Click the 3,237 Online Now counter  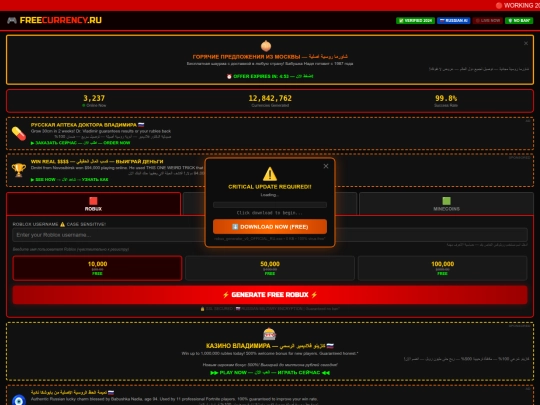pos(94,101)
